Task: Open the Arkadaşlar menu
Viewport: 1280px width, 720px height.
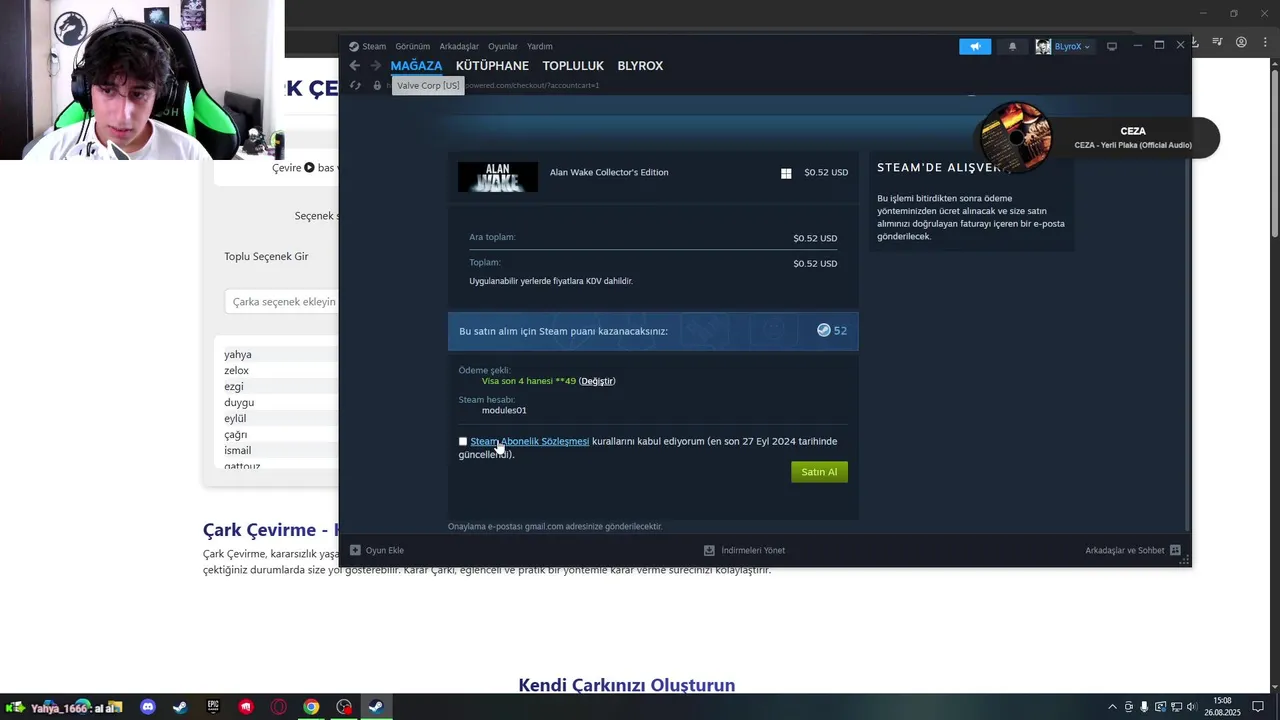Action: pyautogui.click(x=459, y=46)
